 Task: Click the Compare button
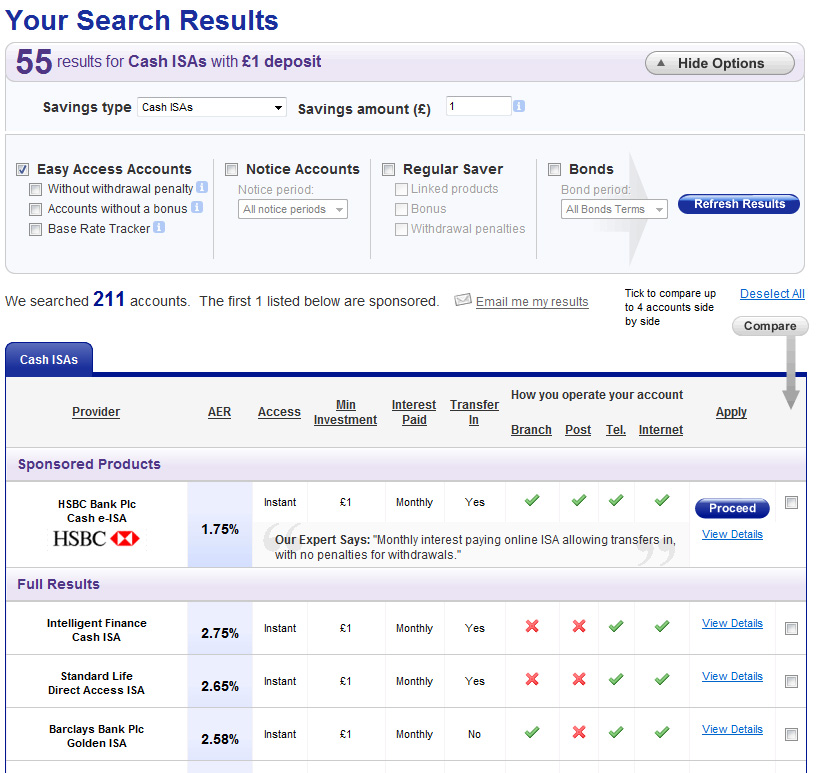[x=770, y=326]
